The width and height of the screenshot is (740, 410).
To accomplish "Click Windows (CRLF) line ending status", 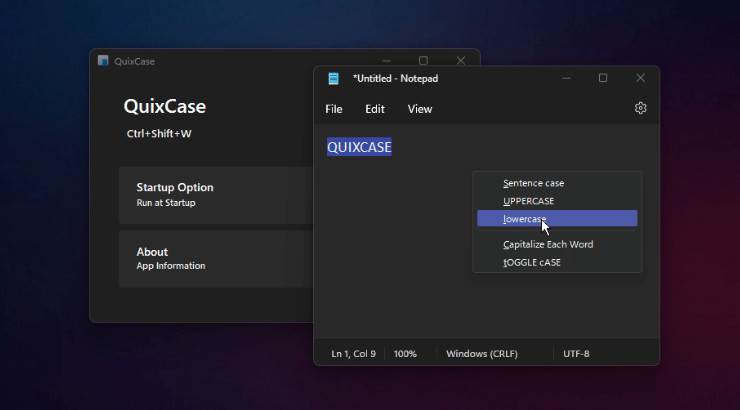I will 482,353.
